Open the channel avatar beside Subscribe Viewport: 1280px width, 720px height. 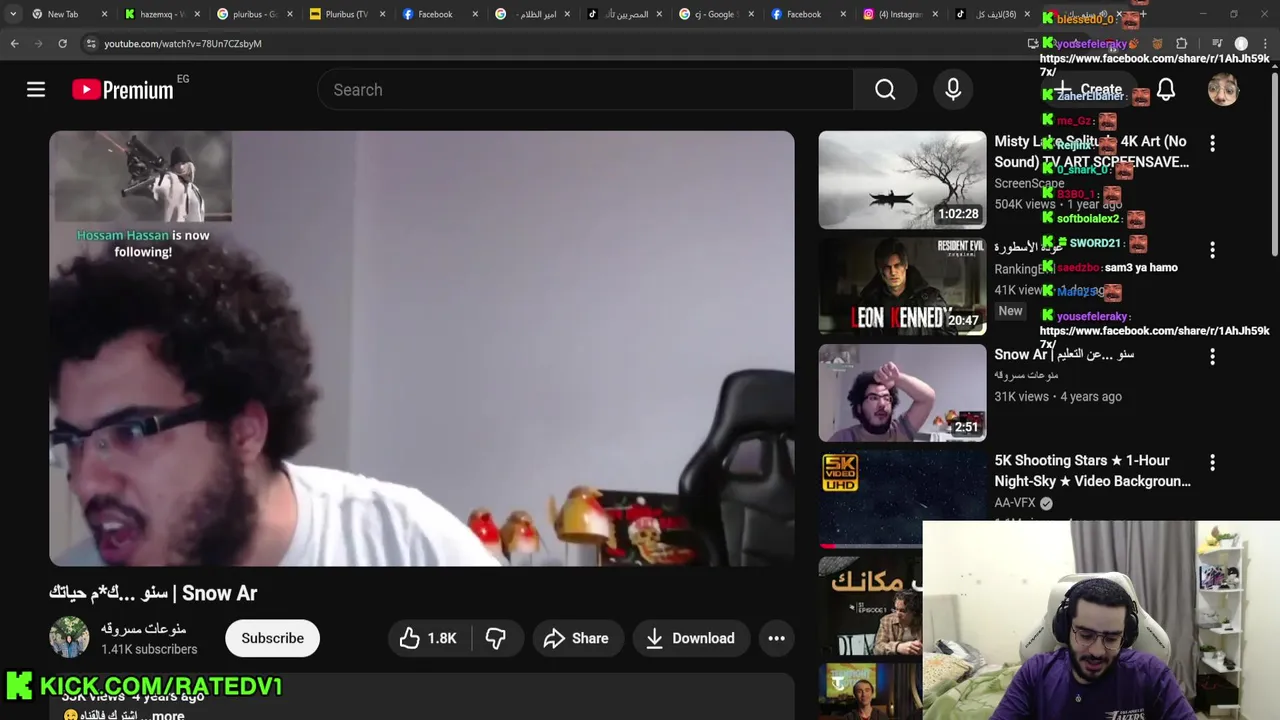(x=69, y=638)
